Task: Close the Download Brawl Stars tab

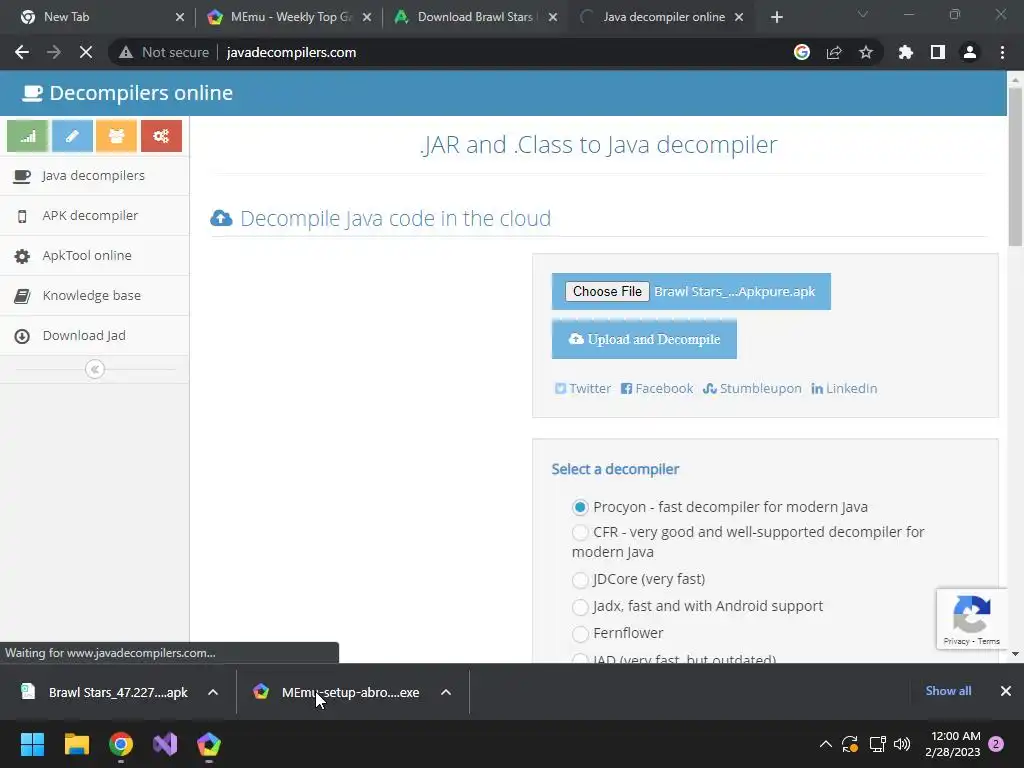Action: [553, 17]
